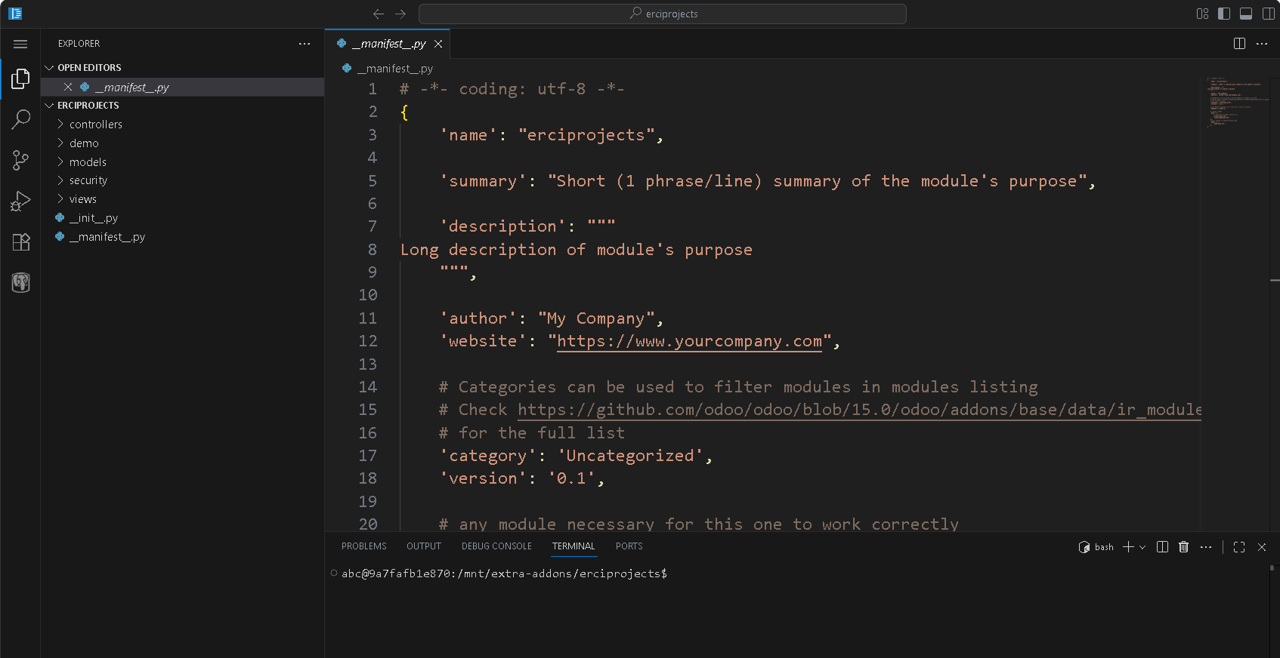1280x658 pixels.
Task: Click the split editor right icon
Action: (1239, 44)
